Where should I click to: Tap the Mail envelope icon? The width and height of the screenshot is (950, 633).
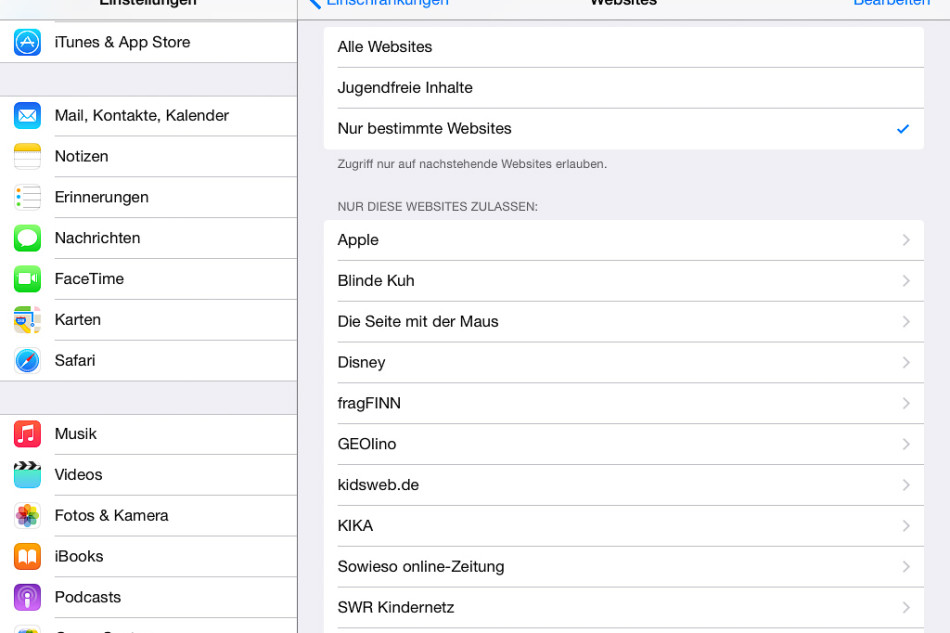[27, 116]
